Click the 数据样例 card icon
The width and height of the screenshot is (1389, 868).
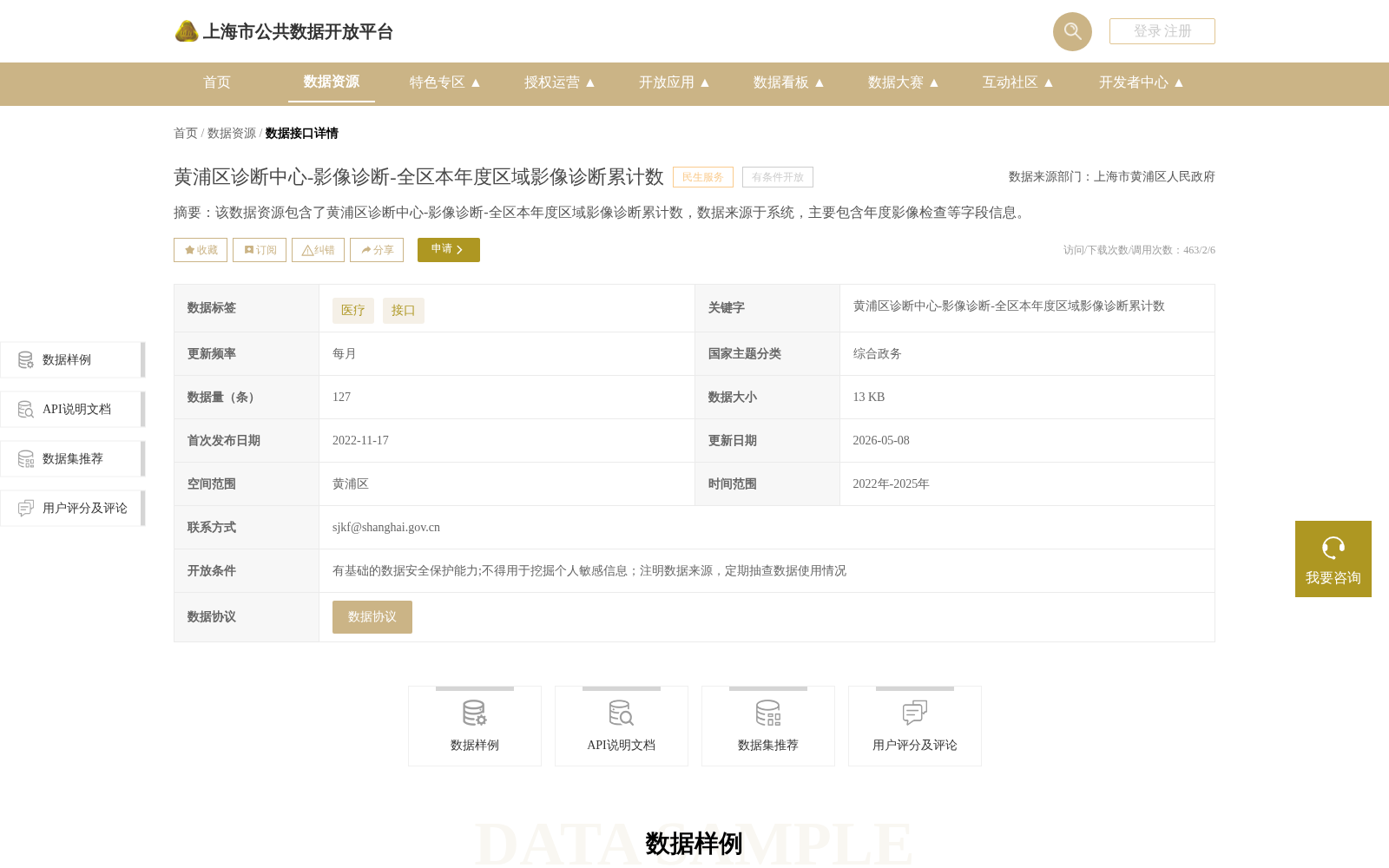point(475,713)
